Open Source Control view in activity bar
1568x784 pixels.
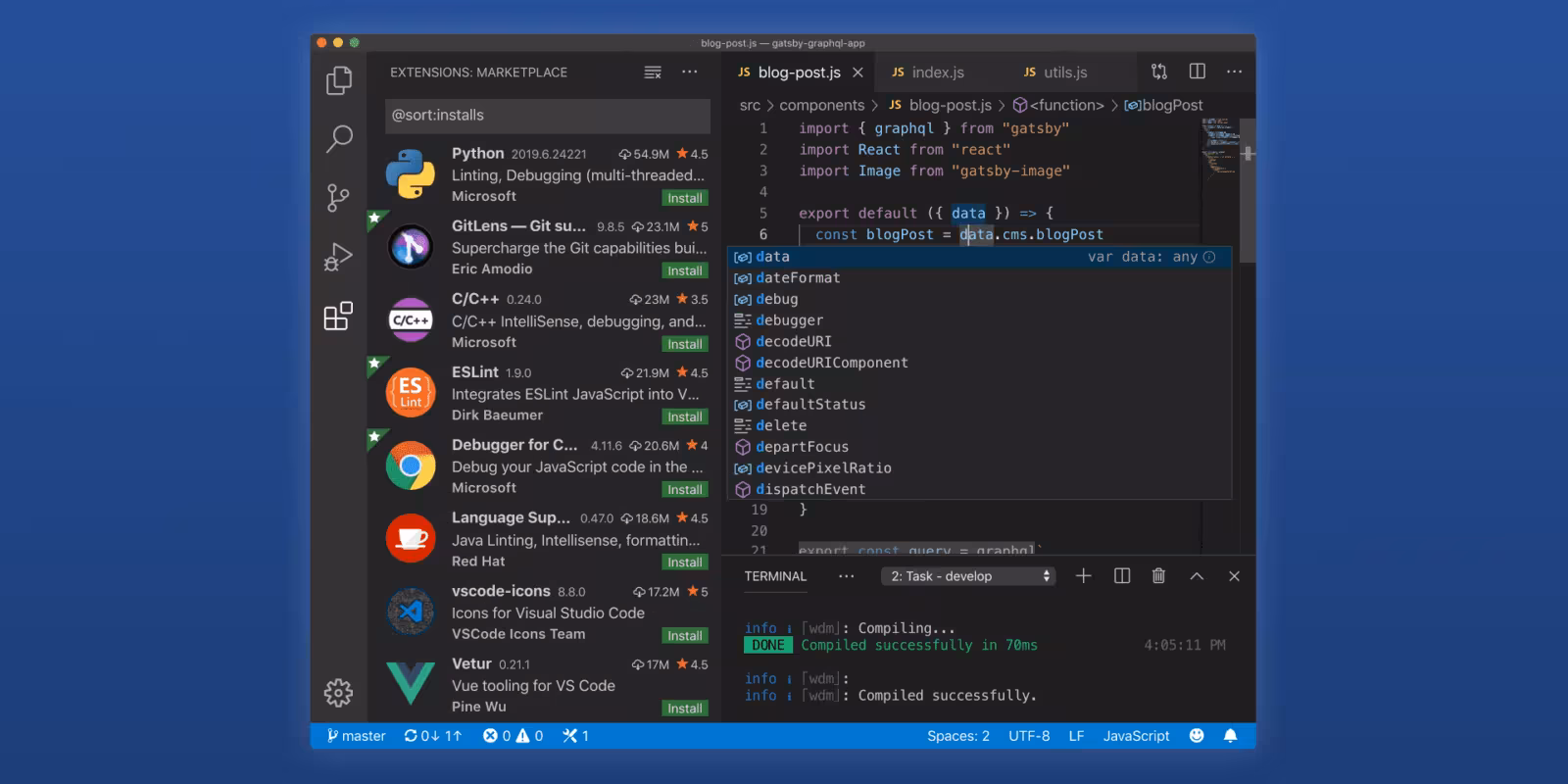tap(338, 198)
